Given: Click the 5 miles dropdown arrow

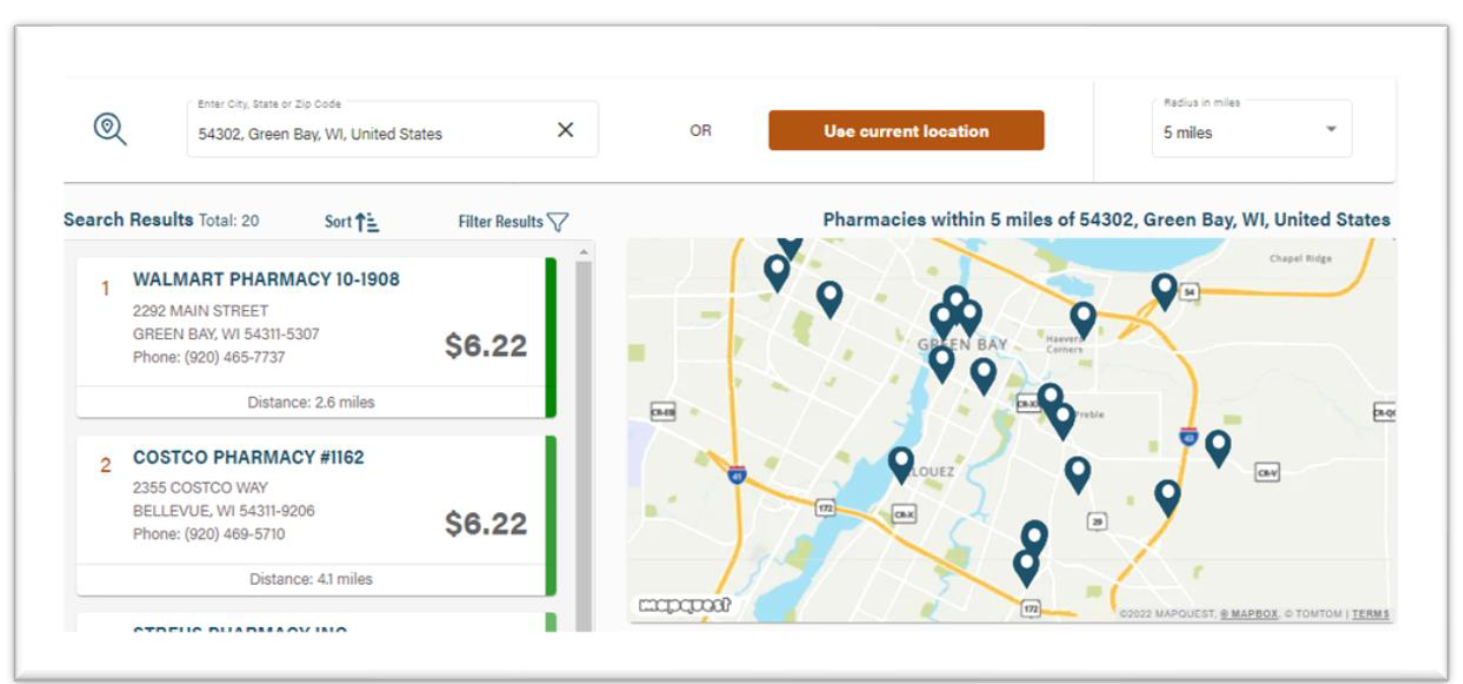Looking at the screenshot, I should click(1330, 130).
